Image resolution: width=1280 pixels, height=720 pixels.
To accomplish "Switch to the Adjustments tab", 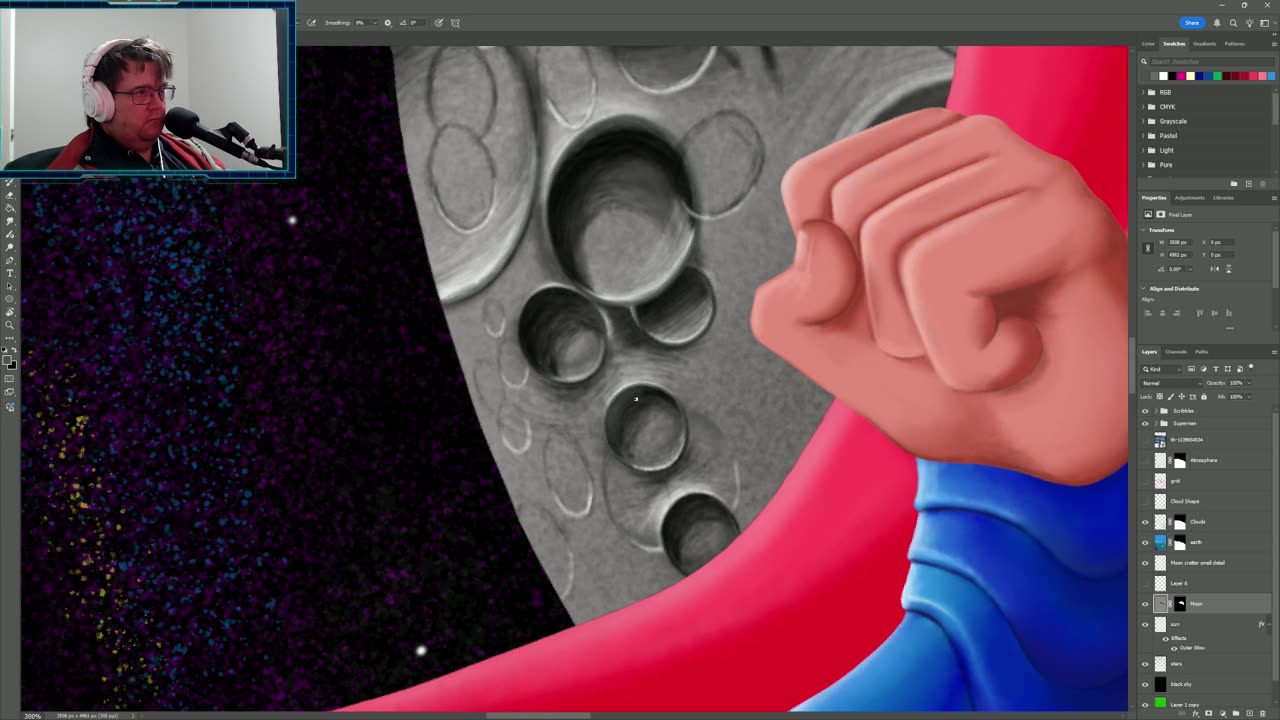I will (x=1189, y=198).
